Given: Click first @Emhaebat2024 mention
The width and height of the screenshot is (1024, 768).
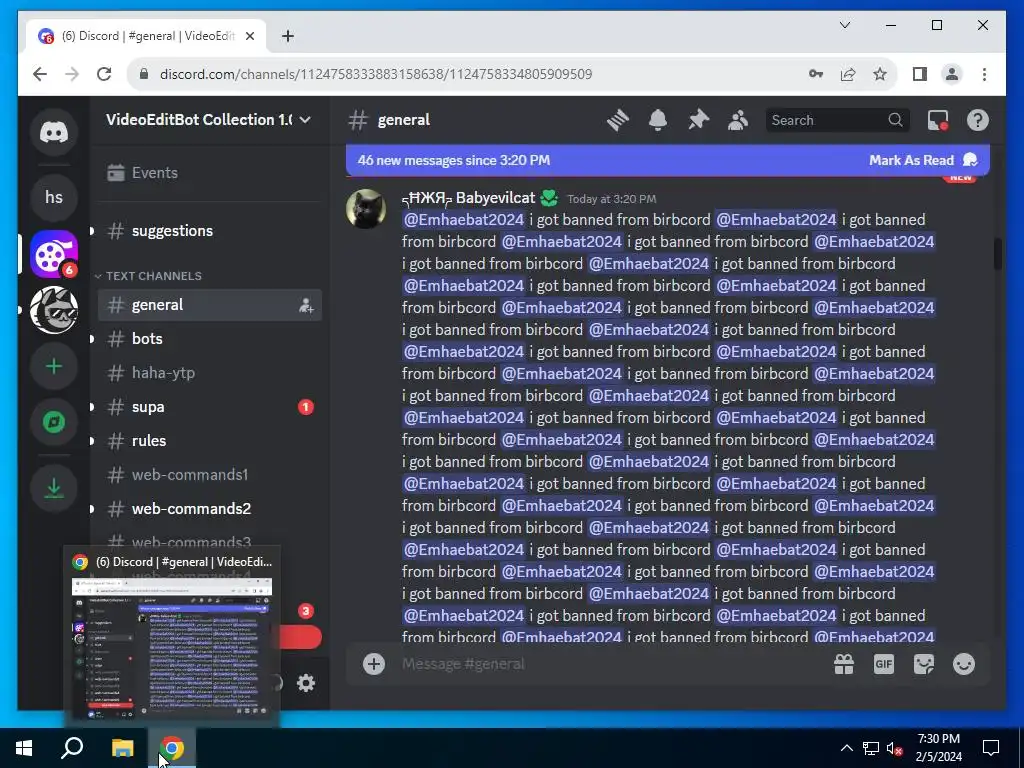Looking at the screenshot, I should pos(464,219).
